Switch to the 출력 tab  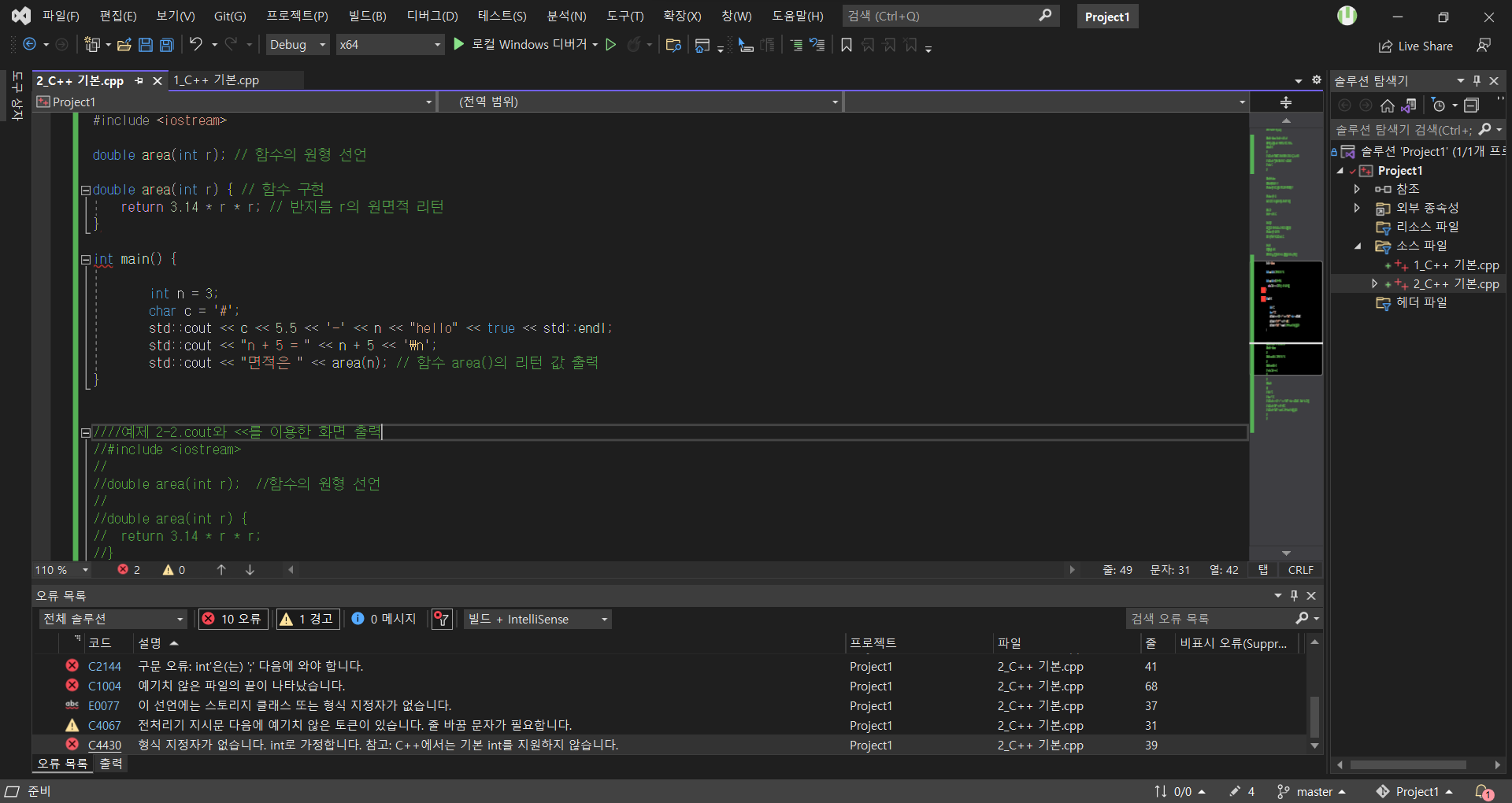[110, 764]
